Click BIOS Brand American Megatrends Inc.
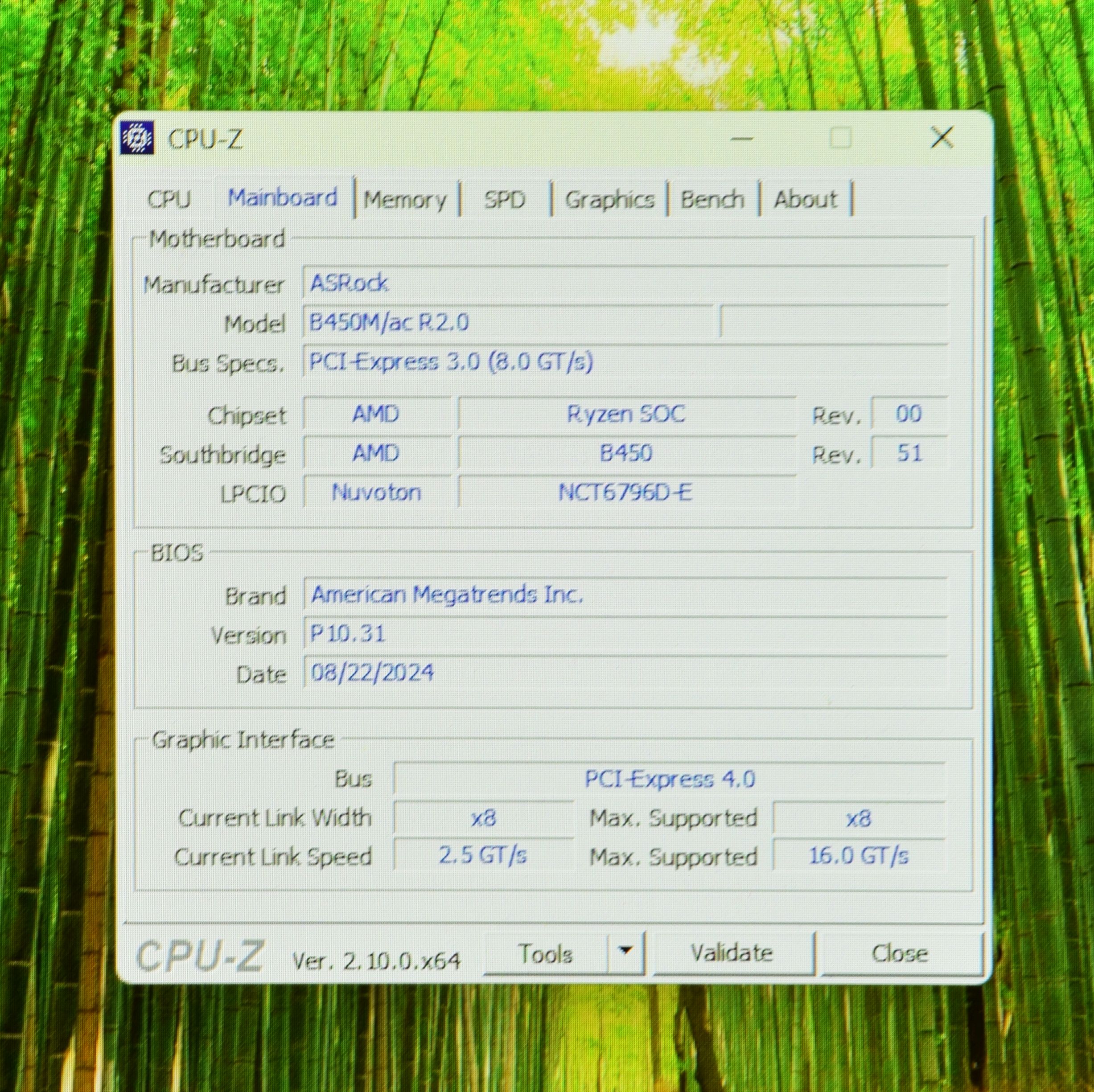Screen dimensions: 1094x1092 coord(625,595)
